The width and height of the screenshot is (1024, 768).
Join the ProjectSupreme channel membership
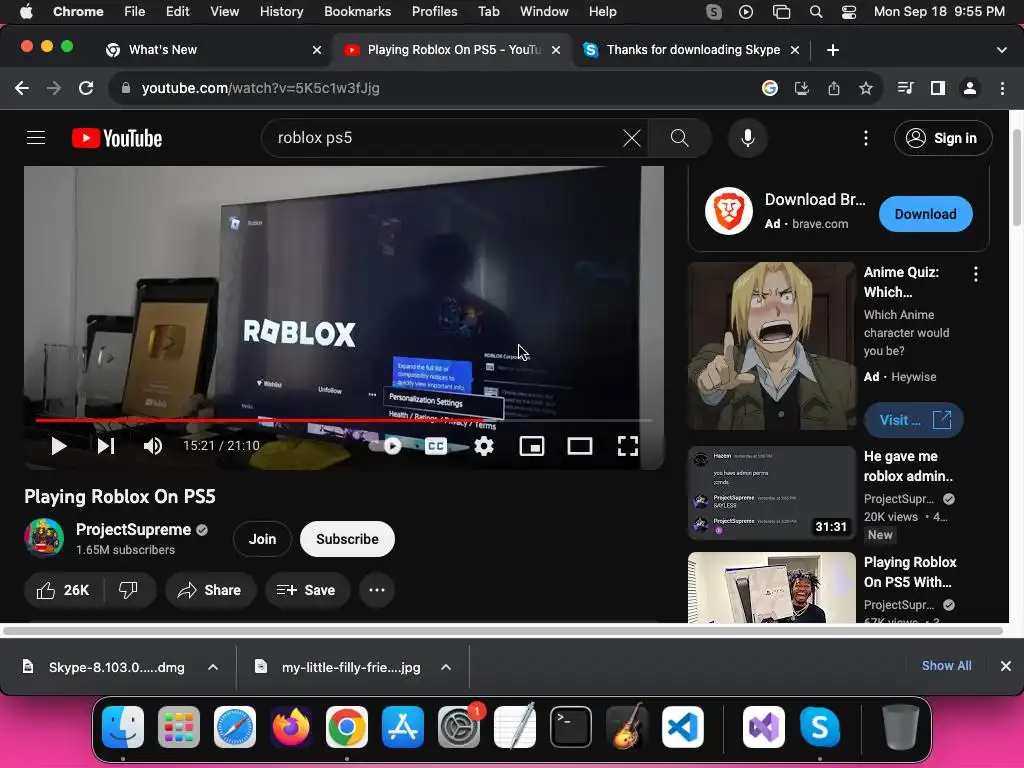263,539
